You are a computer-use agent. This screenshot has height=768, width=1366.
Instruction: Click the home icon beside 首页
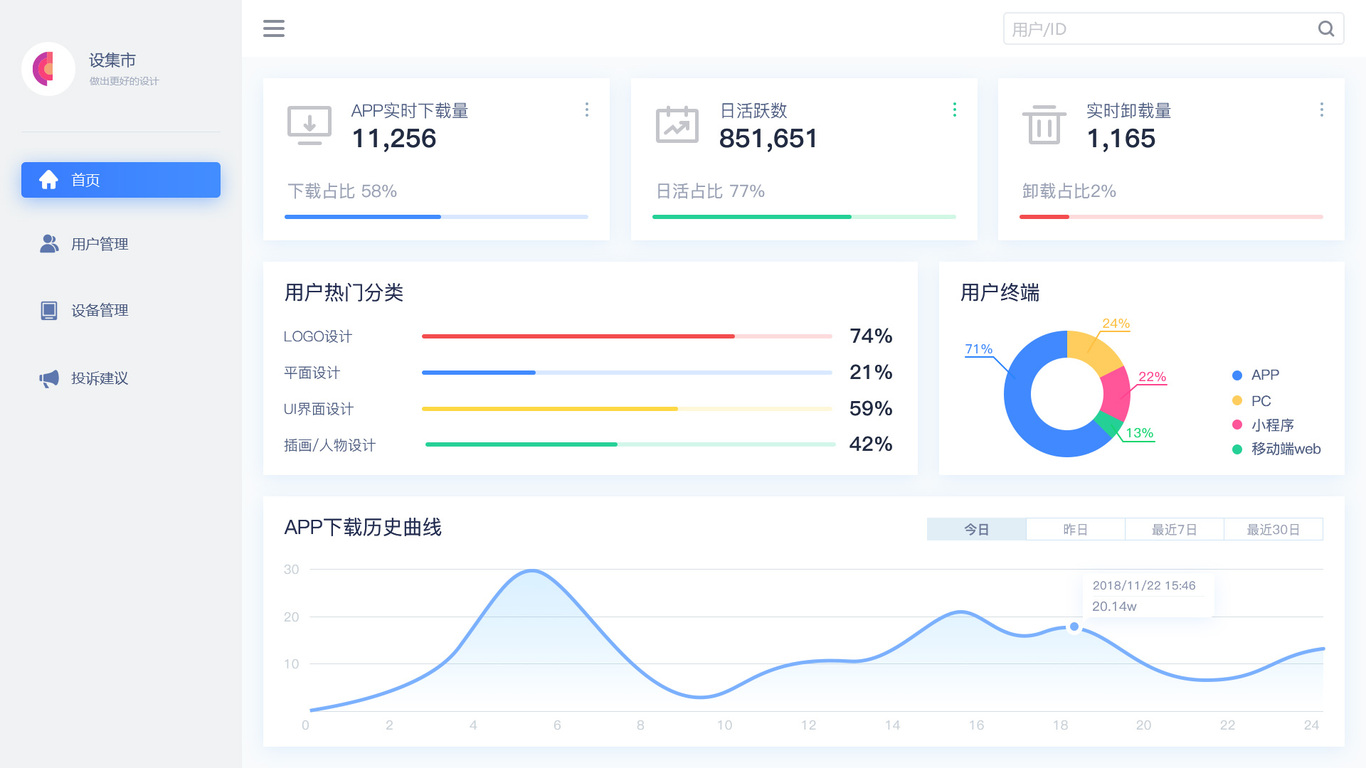(x=48, y=180)
